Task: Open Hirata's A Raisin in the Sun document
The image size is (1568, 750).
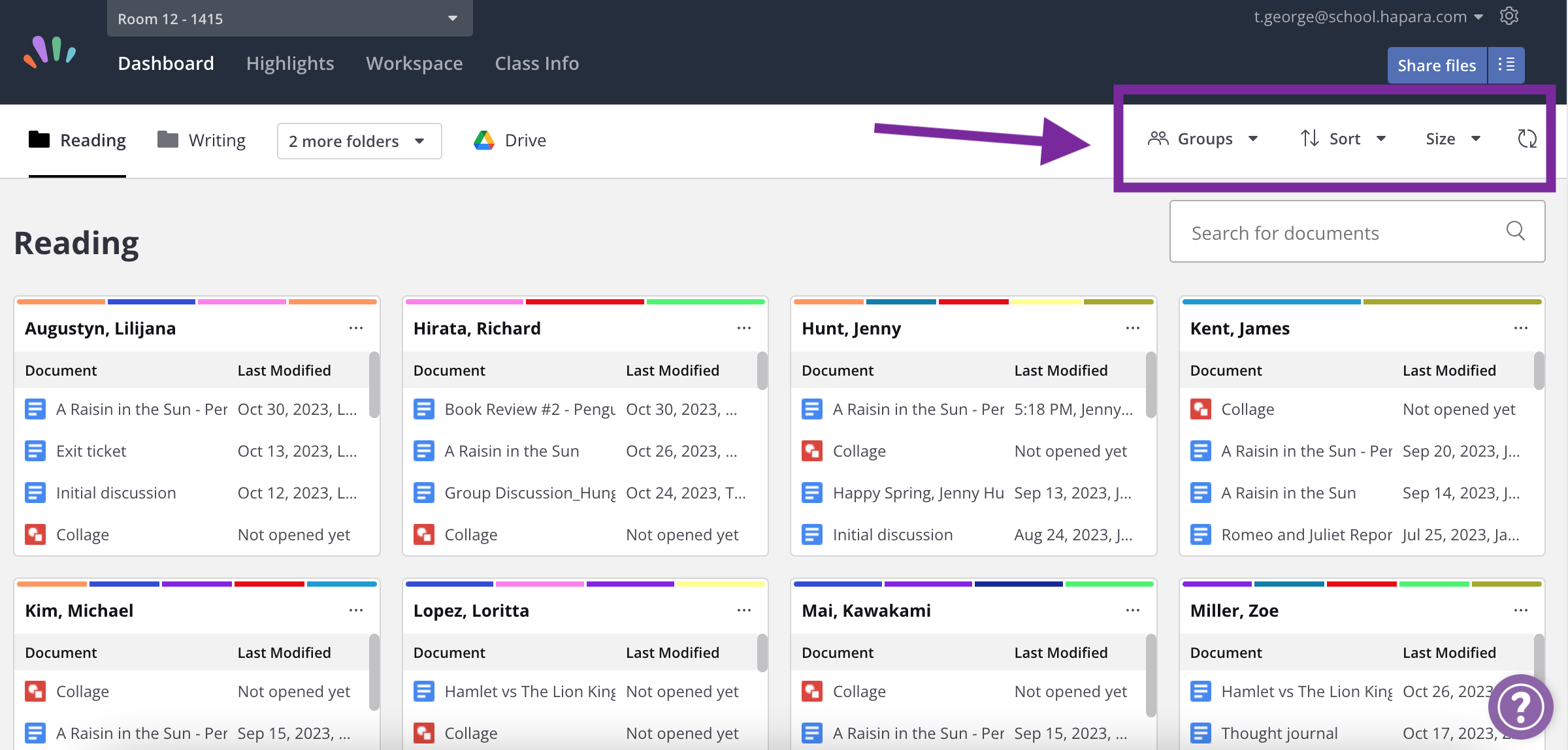Action: point(512,451)
